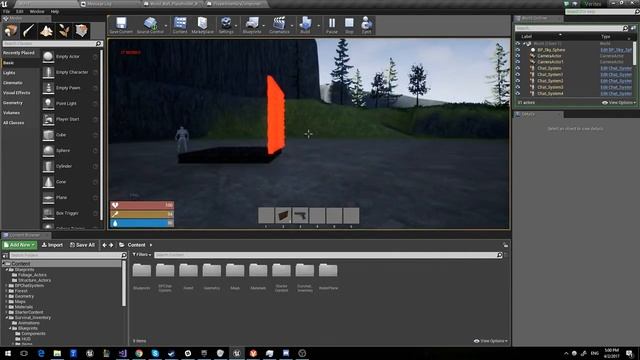Toggle visibility of Chat_System4 actor
Viewport: 640px width, 360px height.
click(x=518, y=93)
